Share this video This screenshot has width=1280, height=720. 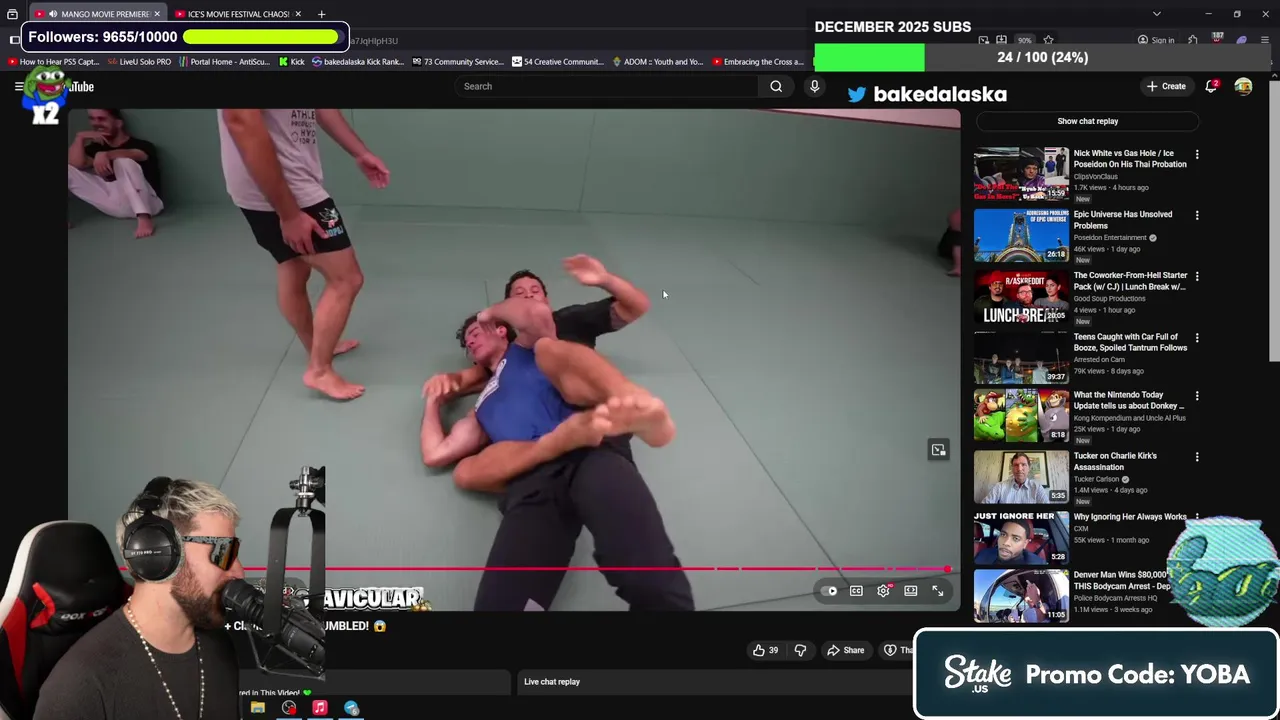click(x=845, y=650)
